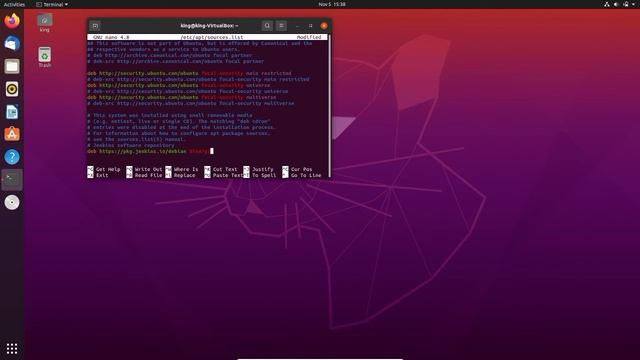
Task: Open Rhythmbox music player in dock
Action: (12, 89)
